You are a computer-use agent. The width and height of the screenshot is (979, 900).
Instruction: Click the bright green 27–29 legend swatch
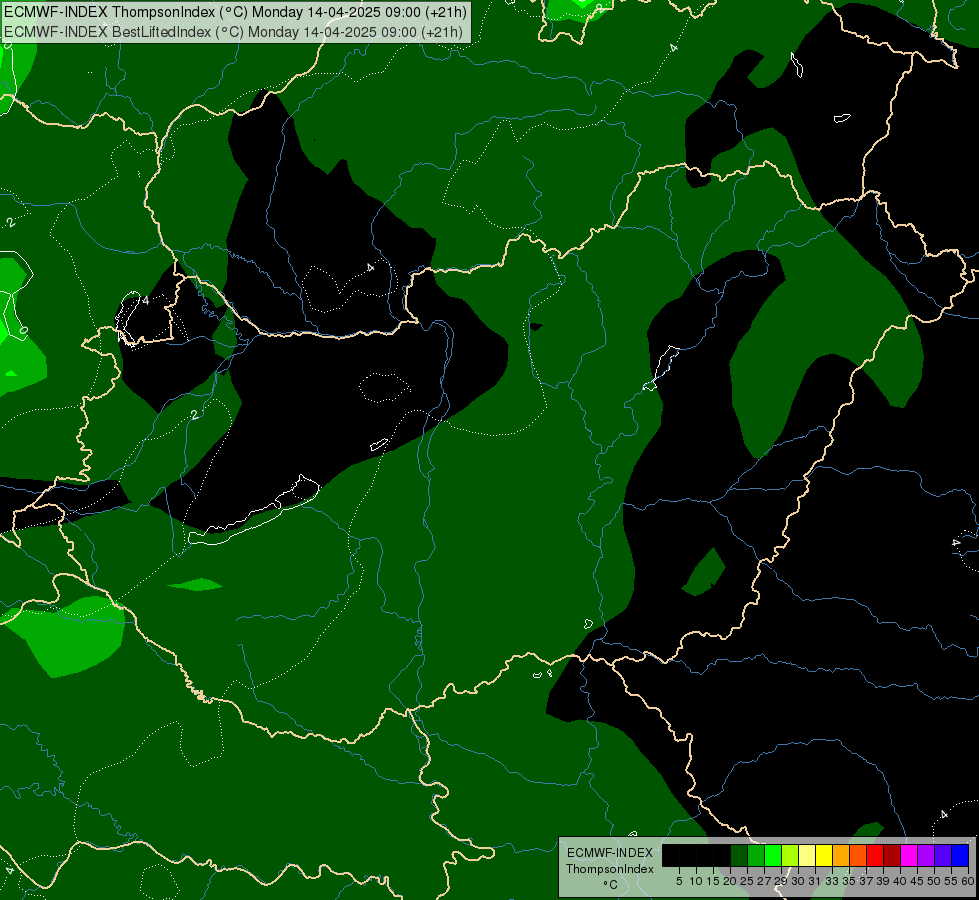point(773,855)
